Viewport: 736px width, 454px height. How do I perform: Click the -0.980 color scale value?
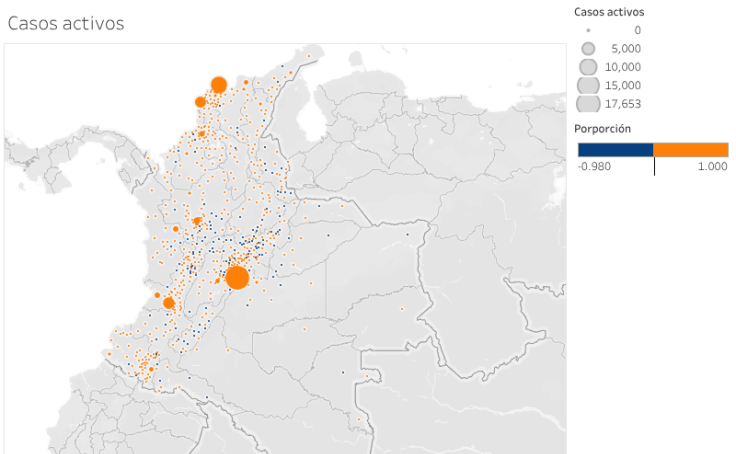pos(594,166)
